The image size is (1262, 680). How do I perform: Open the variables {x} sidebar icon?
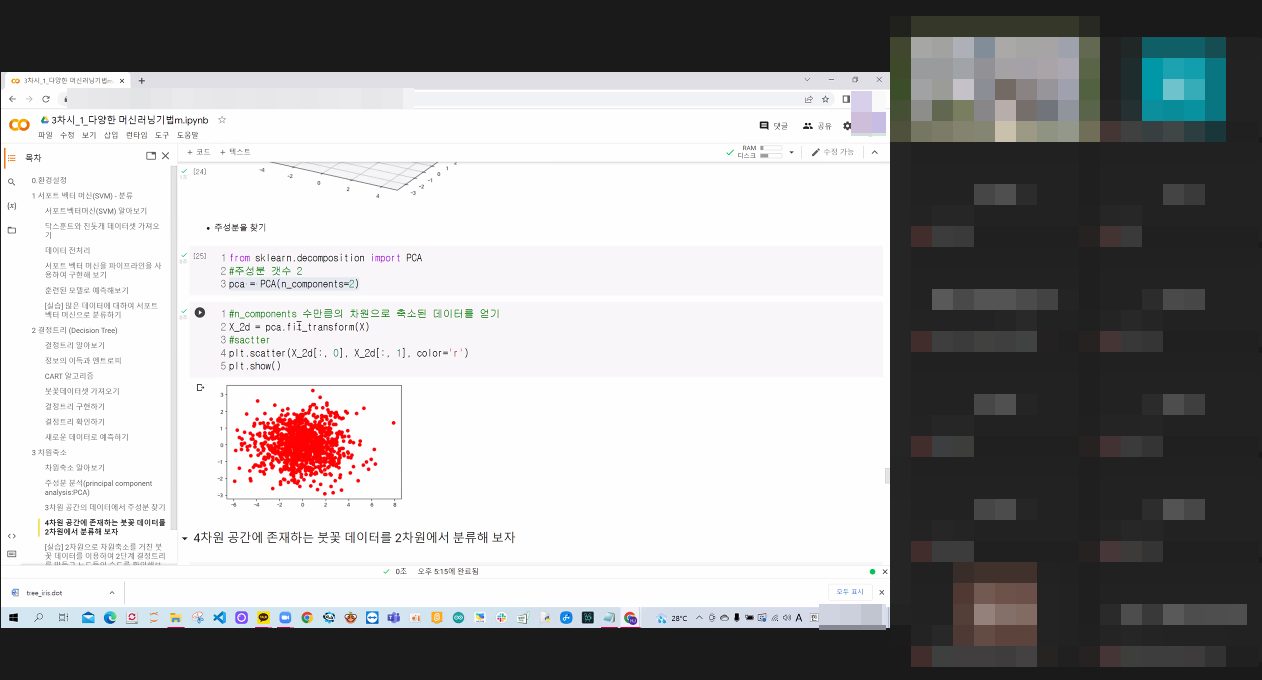click(x=11, y=205)
